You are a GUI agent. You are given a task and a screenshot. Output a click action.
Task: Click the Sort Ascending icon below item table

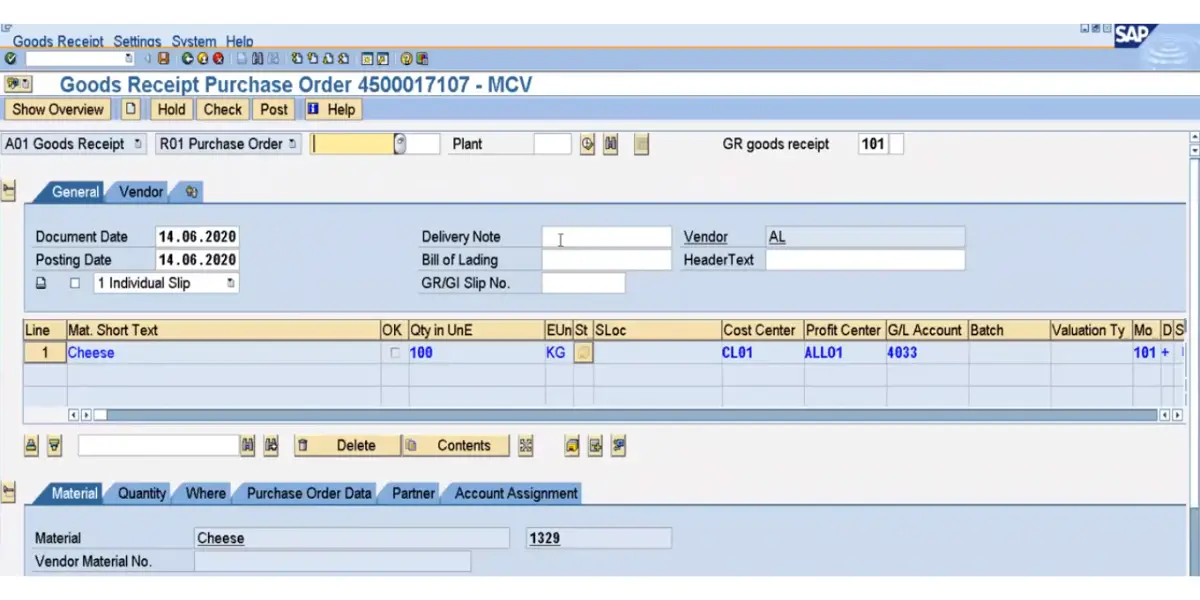click(x=31, y=446)
